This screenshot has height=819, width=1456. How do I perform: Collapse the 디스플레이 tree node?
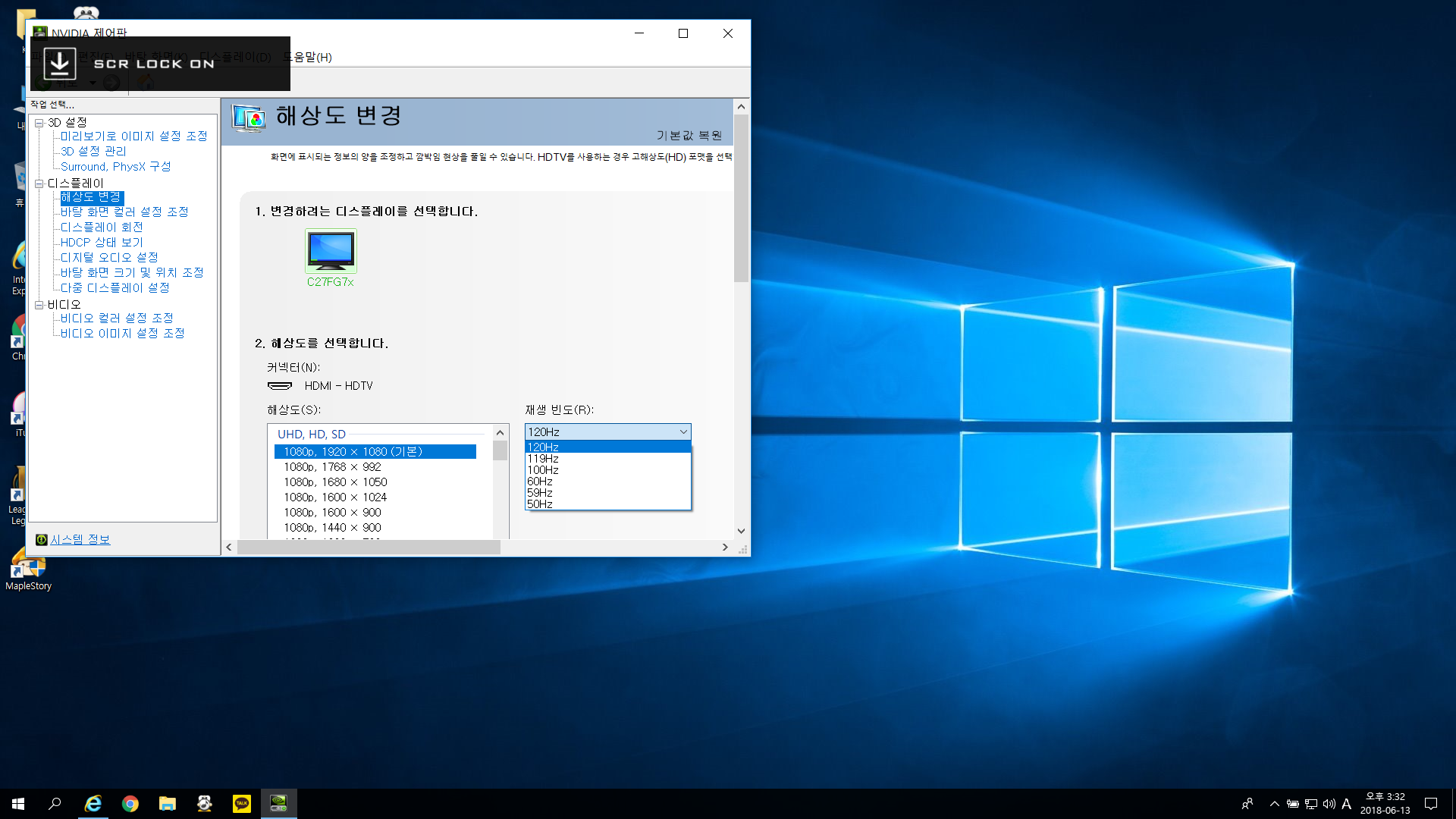(x=39, y=184)
